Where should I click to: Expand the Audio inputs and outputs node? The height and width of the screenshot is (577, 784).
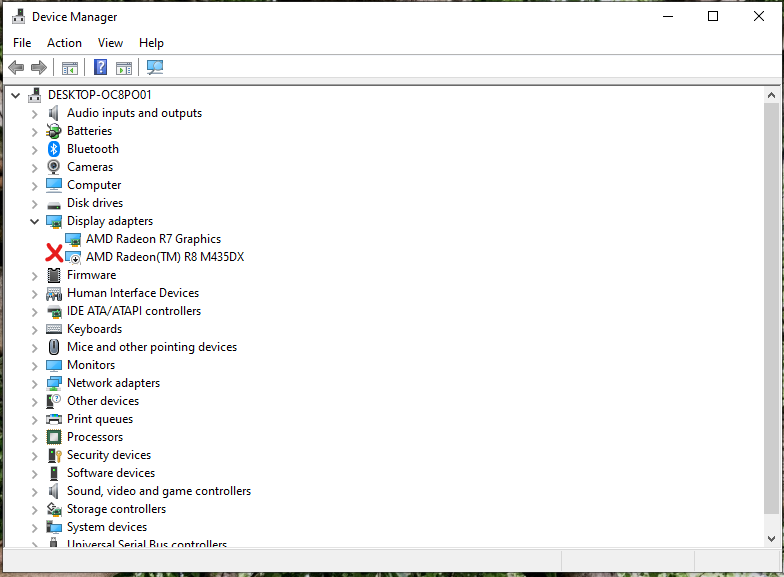point(34,114)
